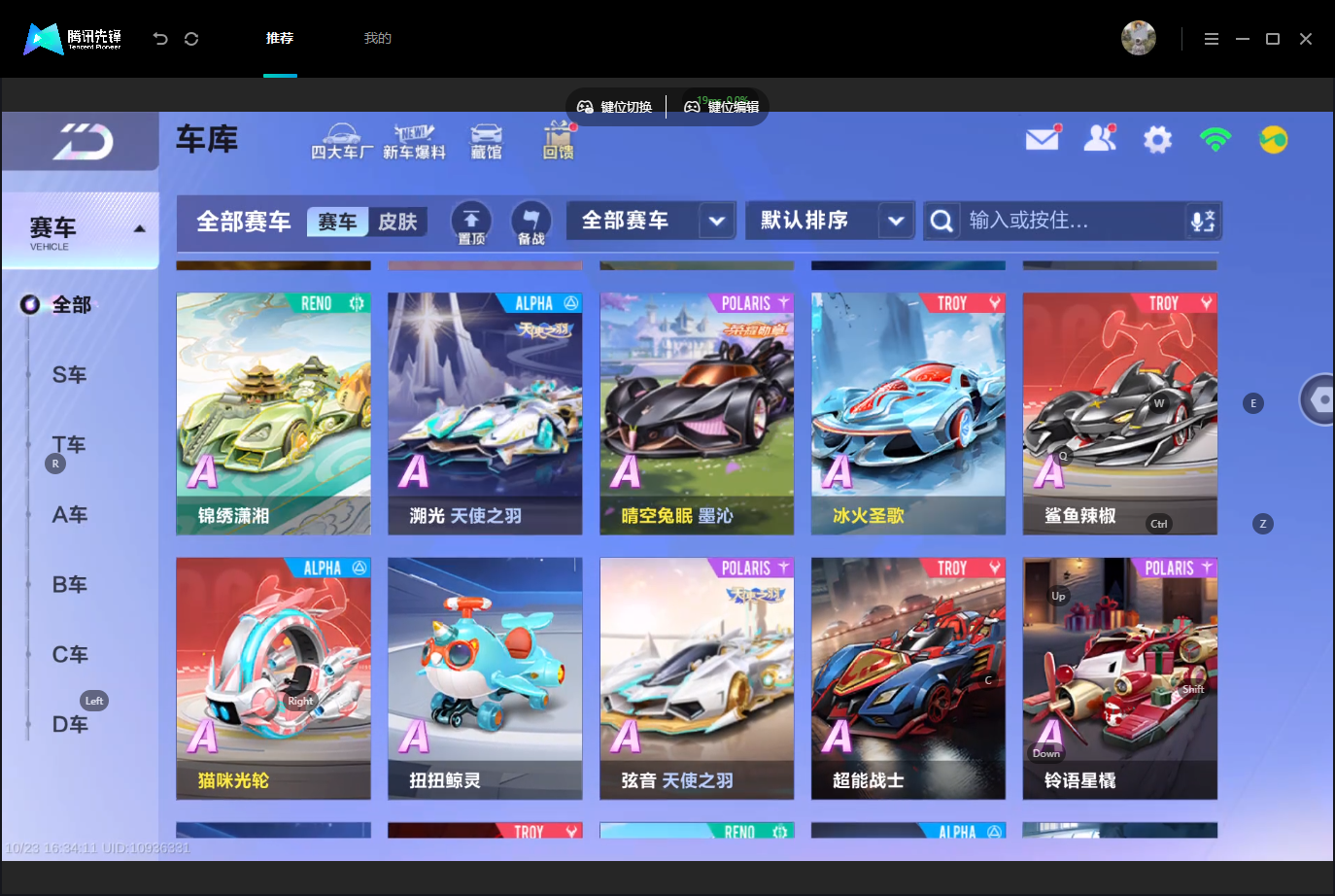Select the 扭扭鲸灵 car card

[485, 678]
